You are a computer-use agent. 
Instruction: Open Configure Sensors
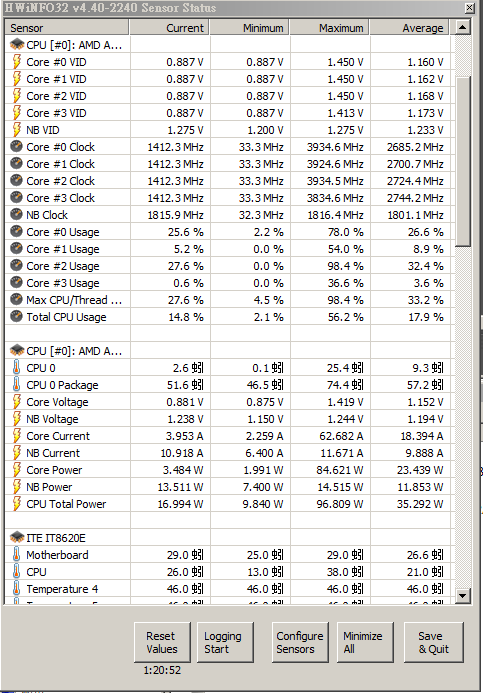coord(300,642)
